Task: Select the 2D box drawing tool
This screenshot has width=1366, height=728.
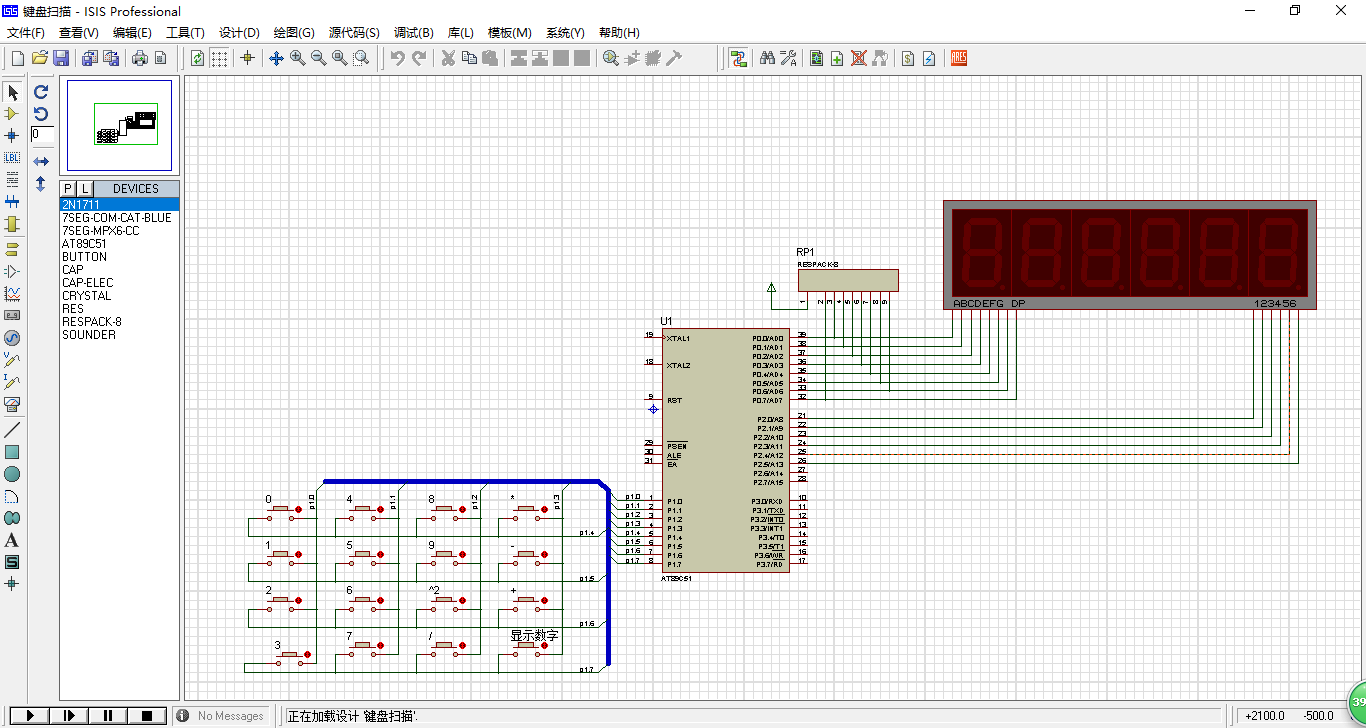Action: tap(12, 452)
